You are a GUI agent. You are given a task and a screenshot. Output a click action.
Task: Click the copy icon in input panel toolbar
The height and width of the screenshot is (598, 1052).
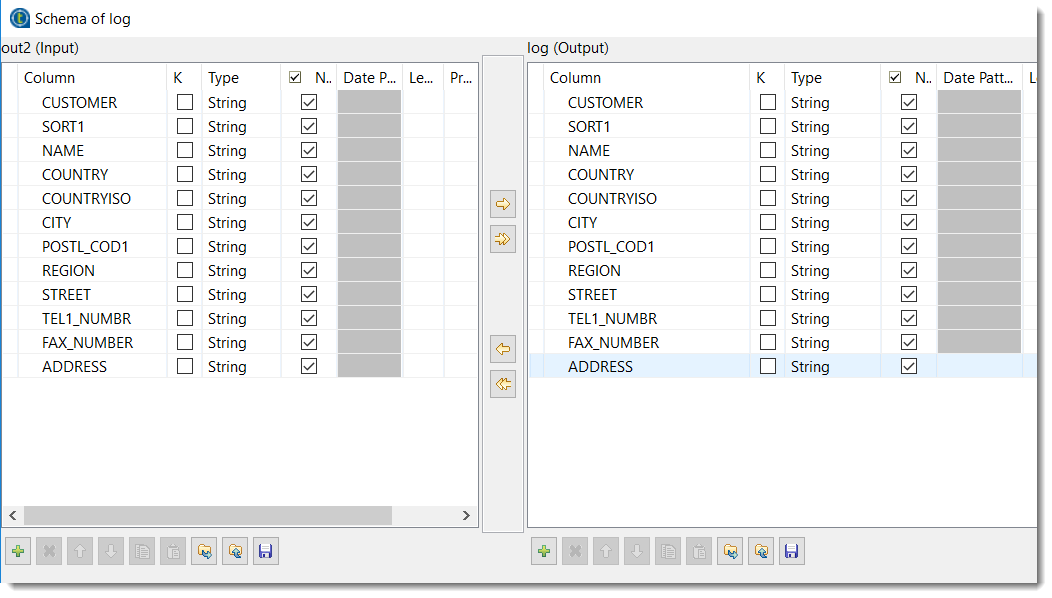pos(142,552)
